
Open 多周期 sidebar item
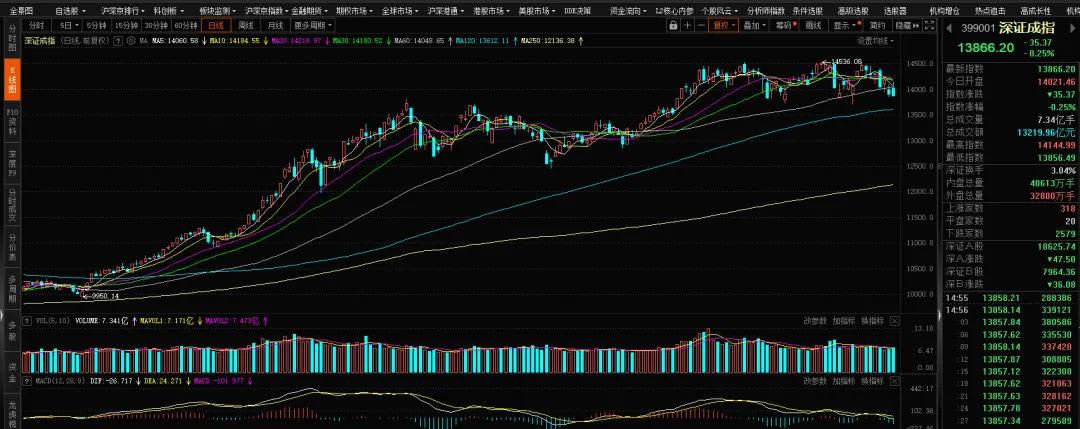[x=12, y=289]
